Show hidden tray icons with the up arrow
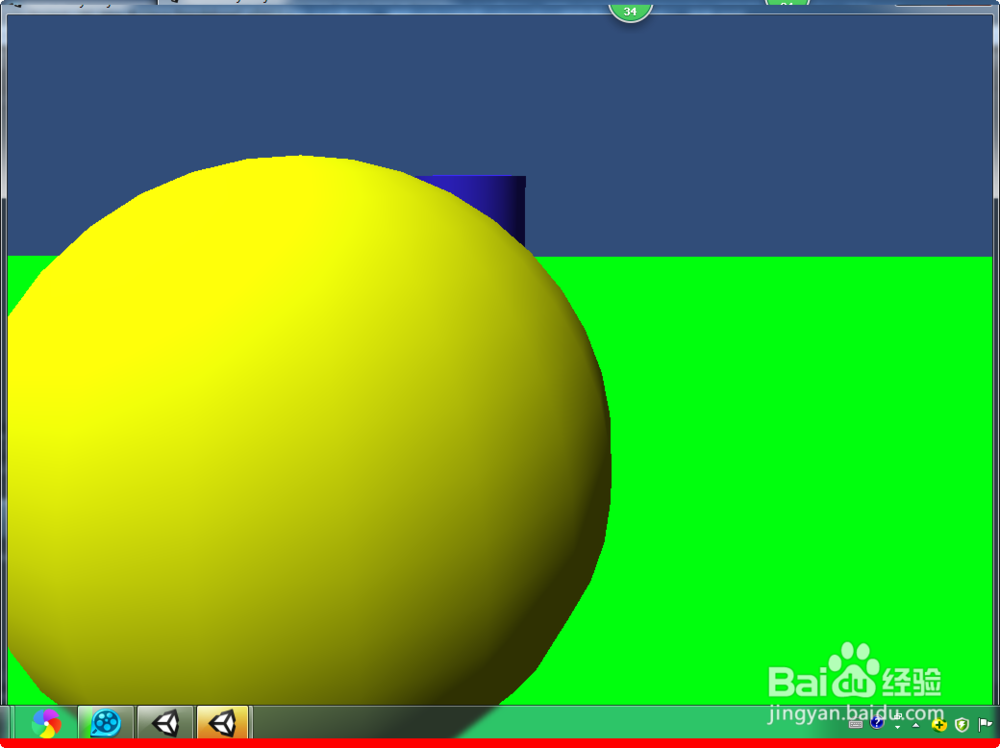This screenshot has height=748, width=1000. [916, 725]
